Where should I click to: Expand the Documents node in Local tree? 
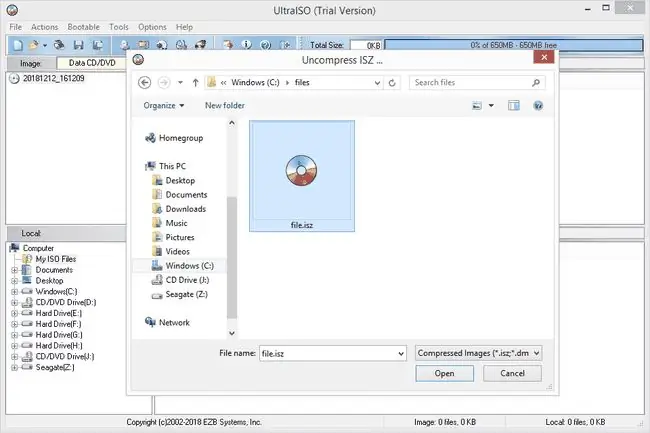15,270
